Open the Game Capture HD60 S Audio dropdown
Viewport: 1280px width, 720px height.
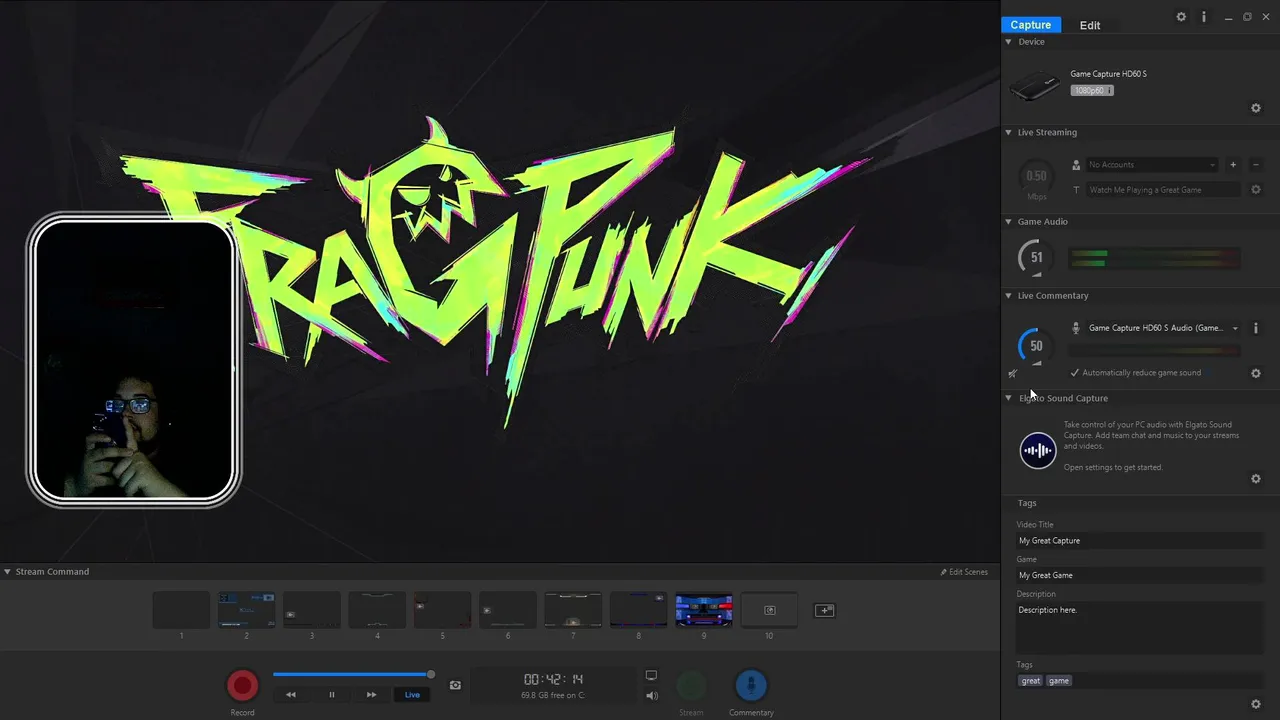point(1164,328)
